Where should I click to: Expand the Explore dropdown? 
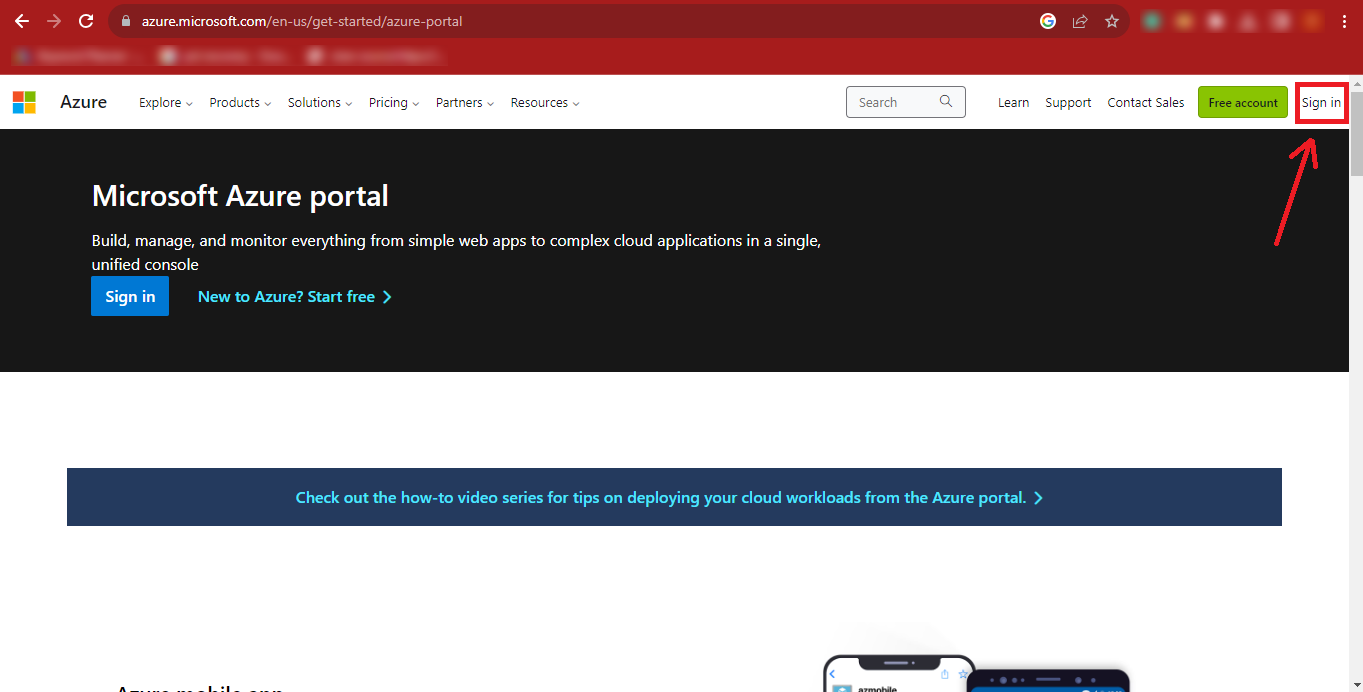point(166,103)
